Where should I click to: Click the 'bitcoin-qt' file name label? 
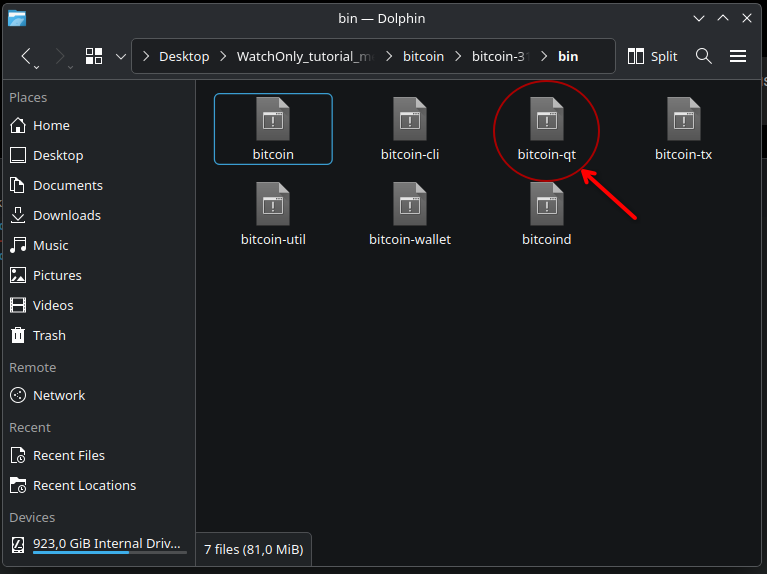click(x=547, y=155)
